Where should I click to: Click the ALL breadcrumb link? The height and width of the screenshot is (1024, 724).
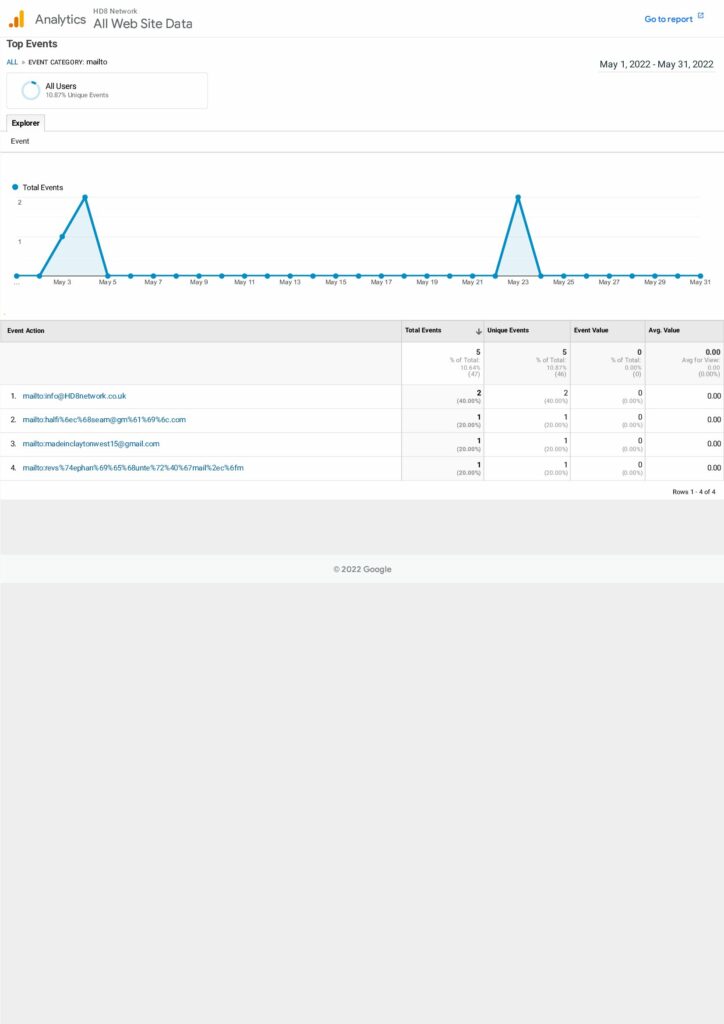[12, 62]
